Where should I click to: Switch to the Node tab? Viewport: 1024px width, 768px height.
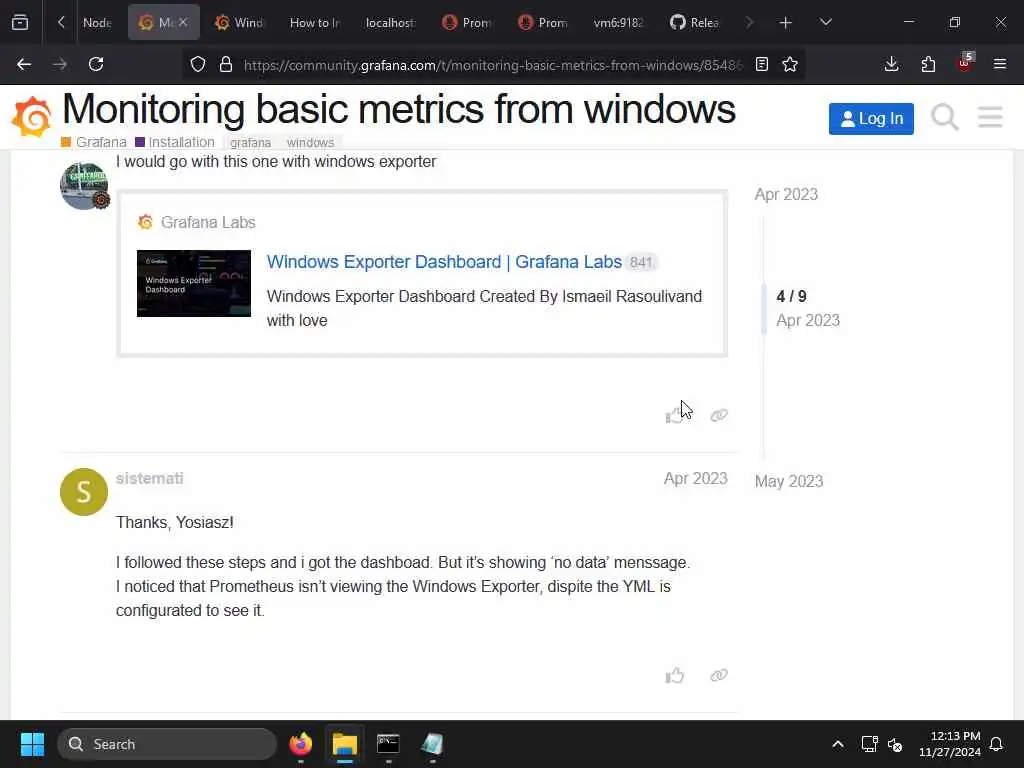click(x=97, y=22)
